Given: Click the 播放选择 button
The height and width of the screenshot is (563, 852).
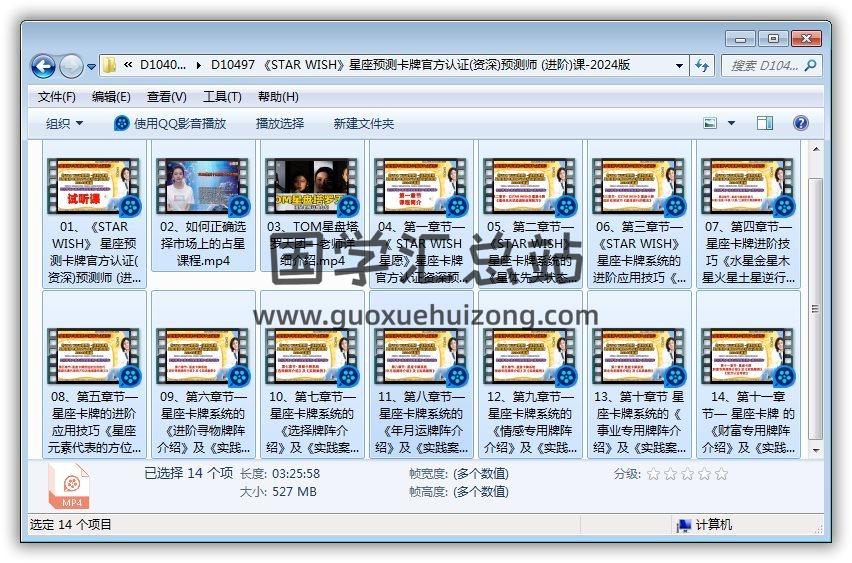Looking at the screenshot, I should click(x=280, y=123).
